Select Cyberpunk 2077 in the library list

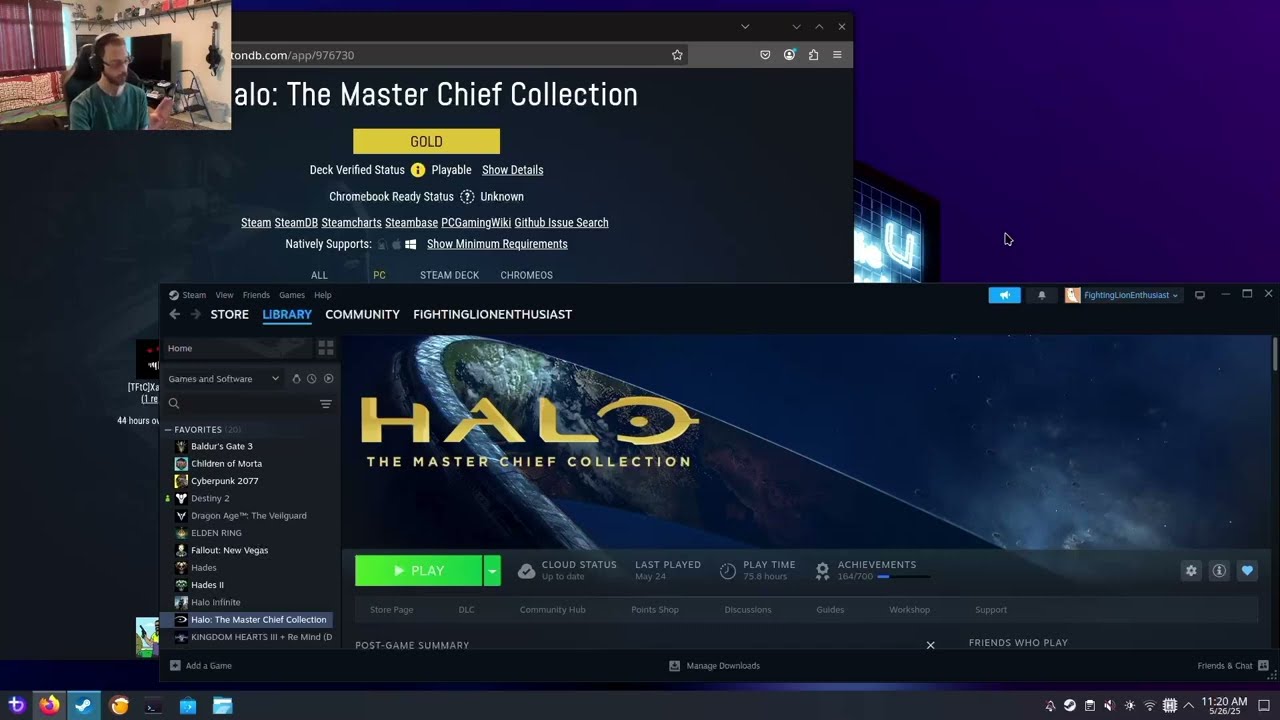pyautogui.click(x=224, y=481)
